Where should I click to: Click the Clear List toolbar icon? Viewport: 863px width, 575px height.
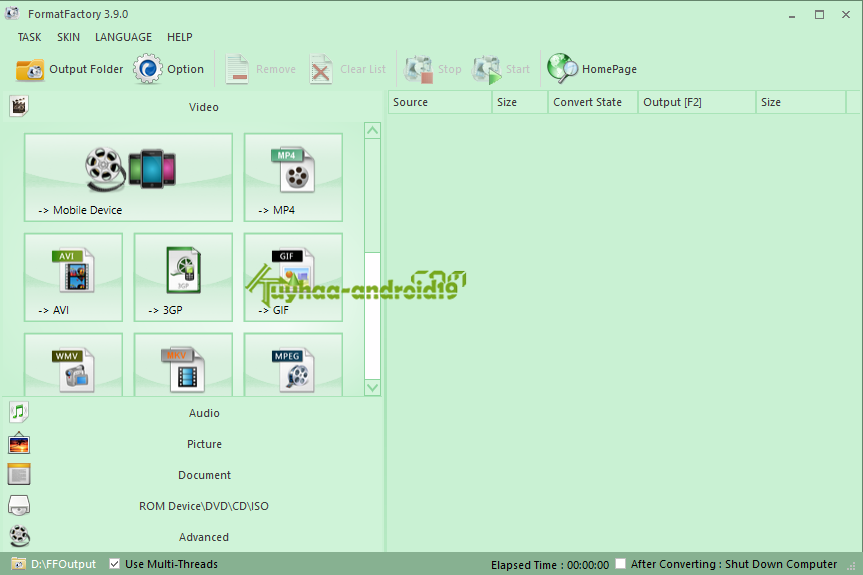click(321, 69)
